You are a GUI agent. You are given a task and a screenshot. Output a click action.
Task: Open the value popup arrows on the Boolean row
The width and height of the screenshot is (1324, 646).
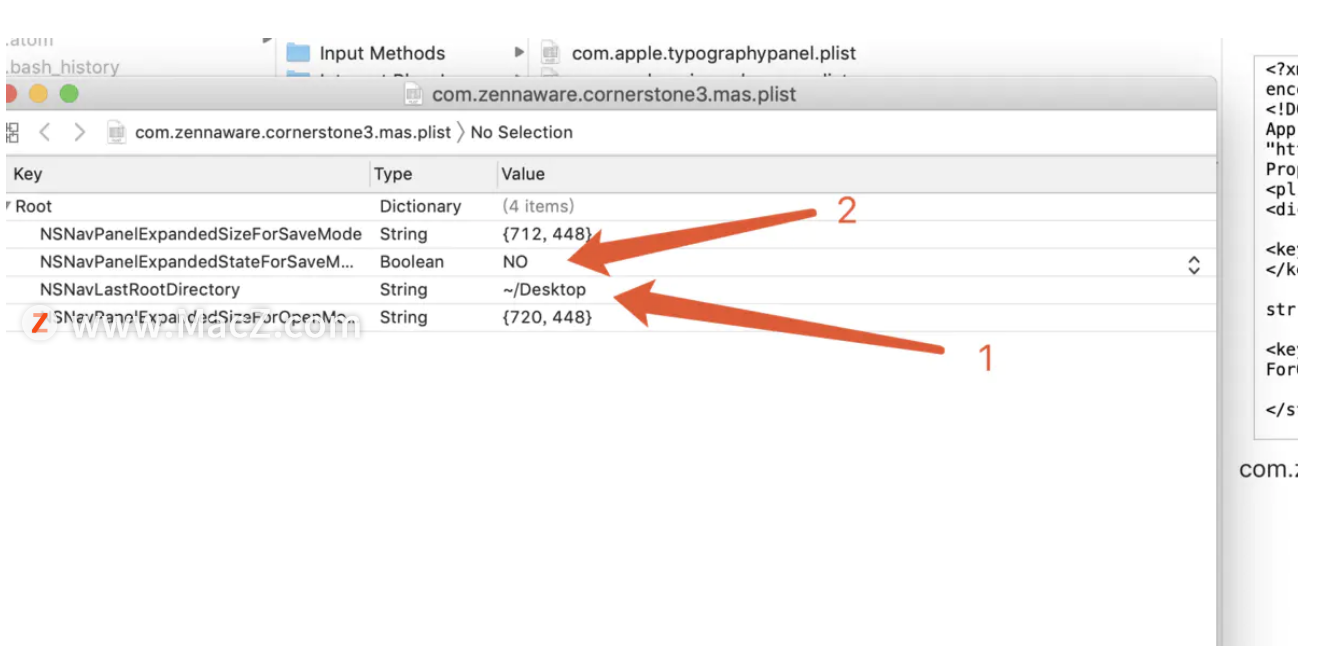(1194, 265)
